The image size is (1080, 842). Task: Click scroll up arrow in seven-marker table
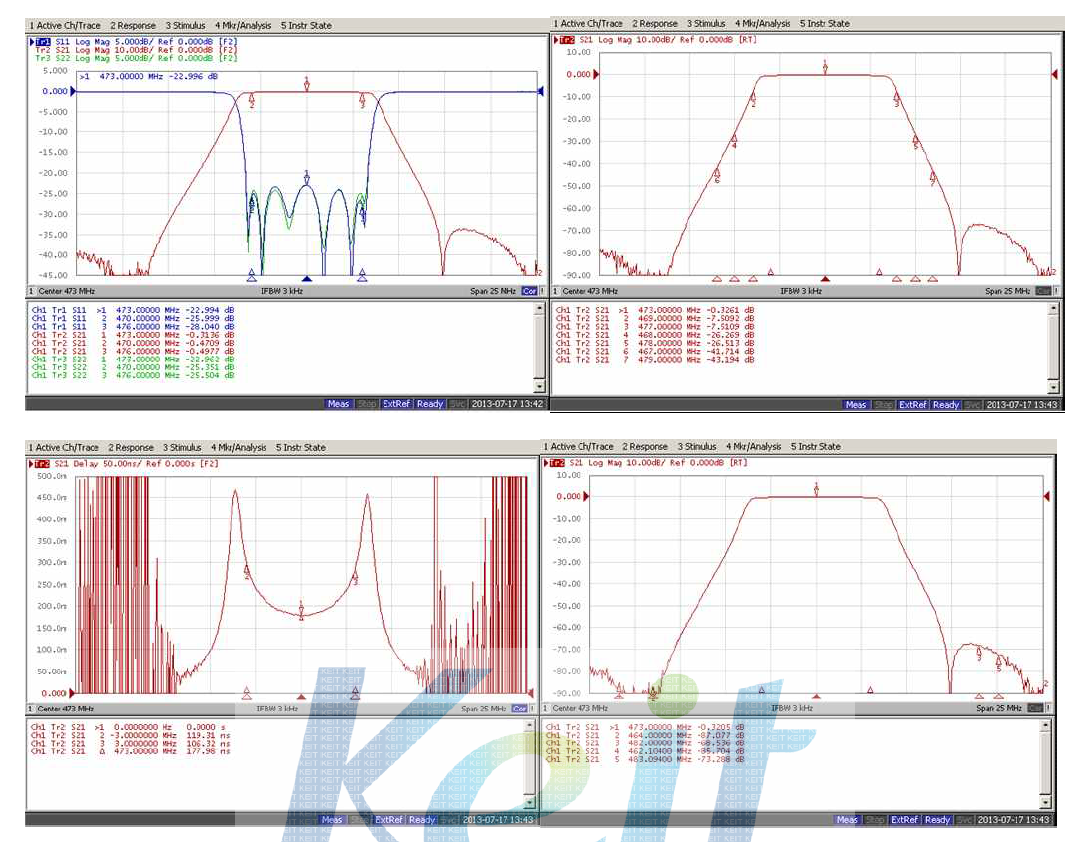[1052, 309]
